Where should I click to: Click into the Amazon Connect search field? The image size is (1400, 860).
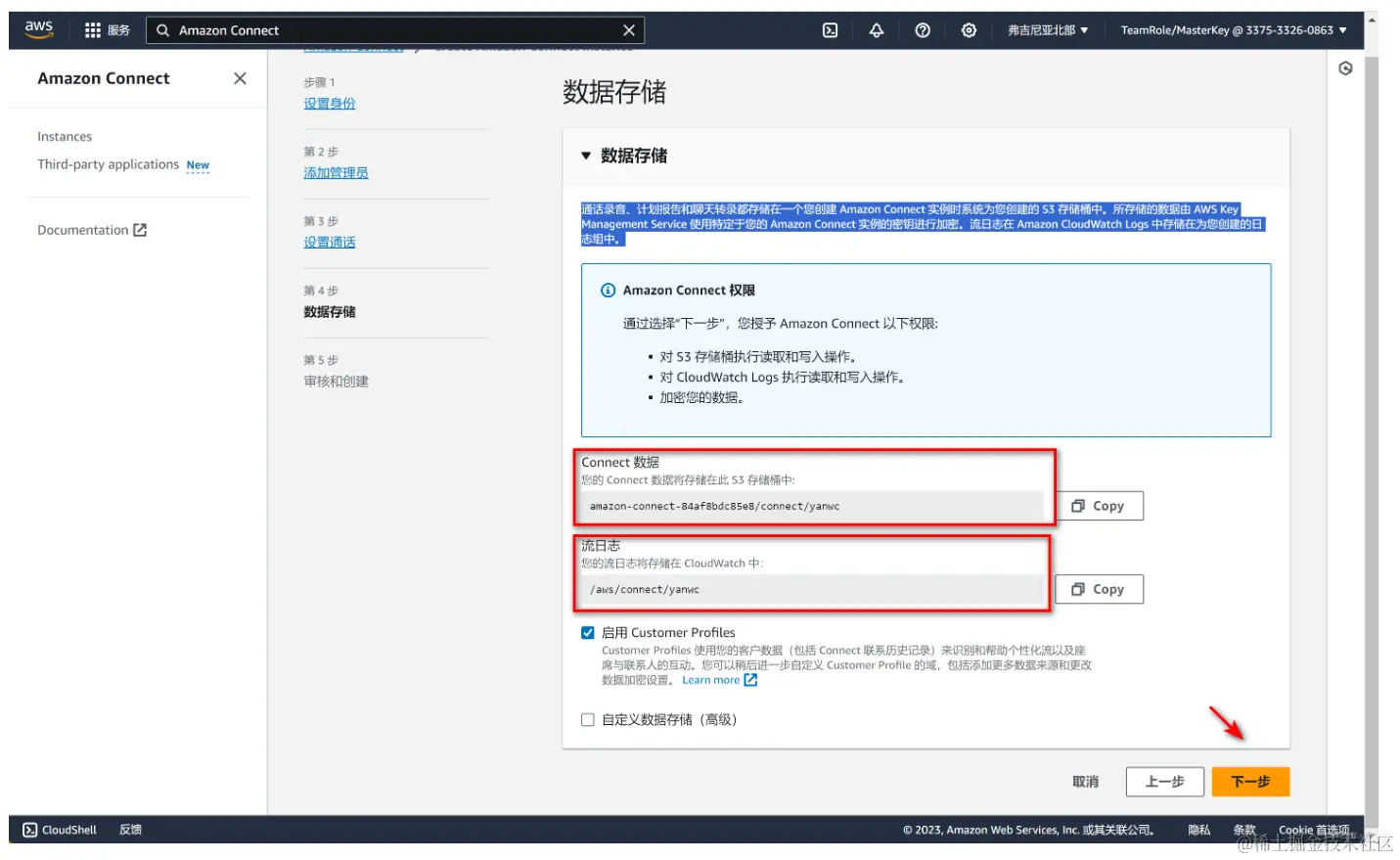coord(395,30)
